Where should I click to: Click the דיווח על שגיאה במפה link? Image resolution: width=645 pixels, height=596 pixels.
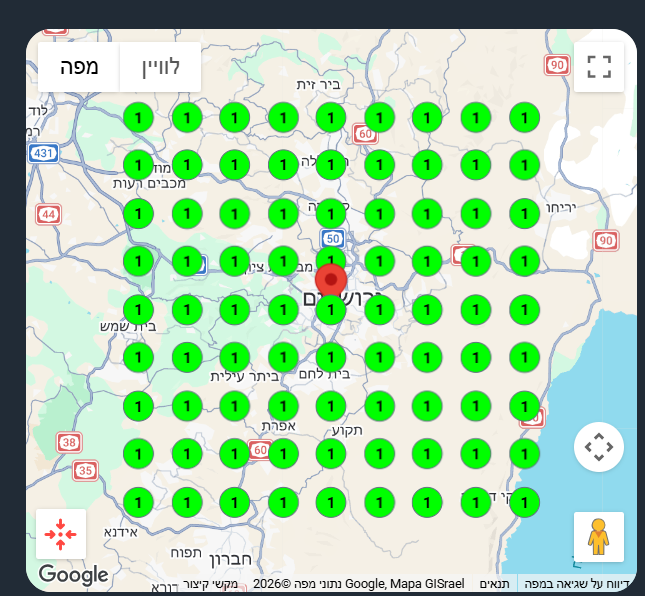(577, 584)
